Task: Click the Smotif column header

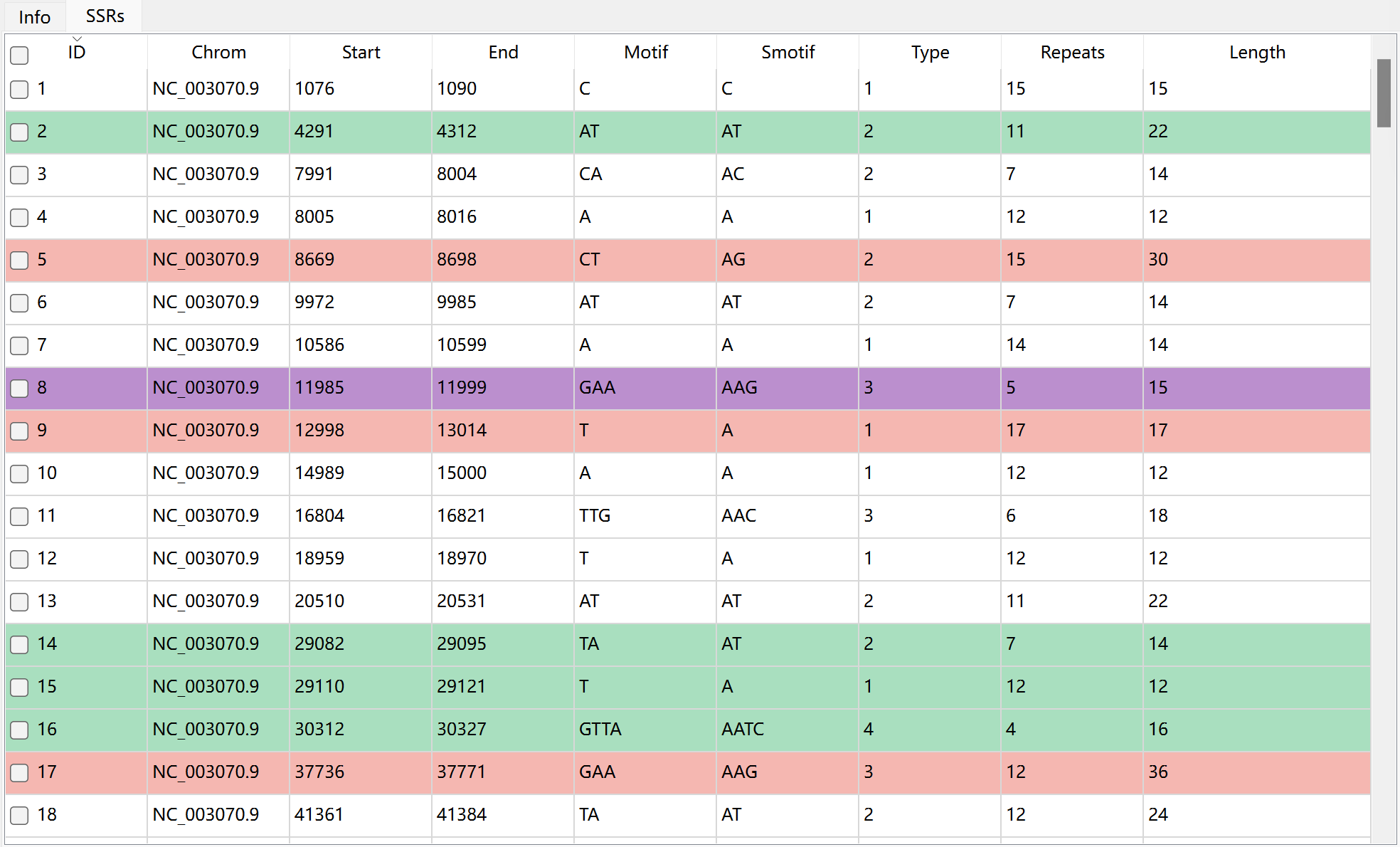Action: point(787,52)
